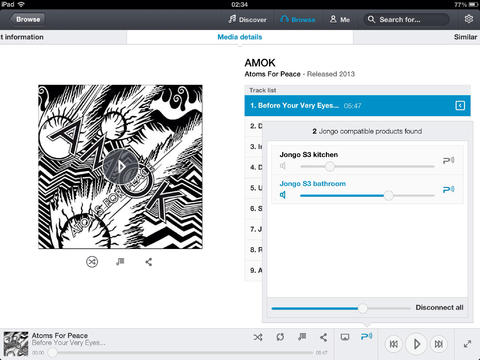Select track 5 in track list
The image size is (480, 360).
[x=254, y=188]
